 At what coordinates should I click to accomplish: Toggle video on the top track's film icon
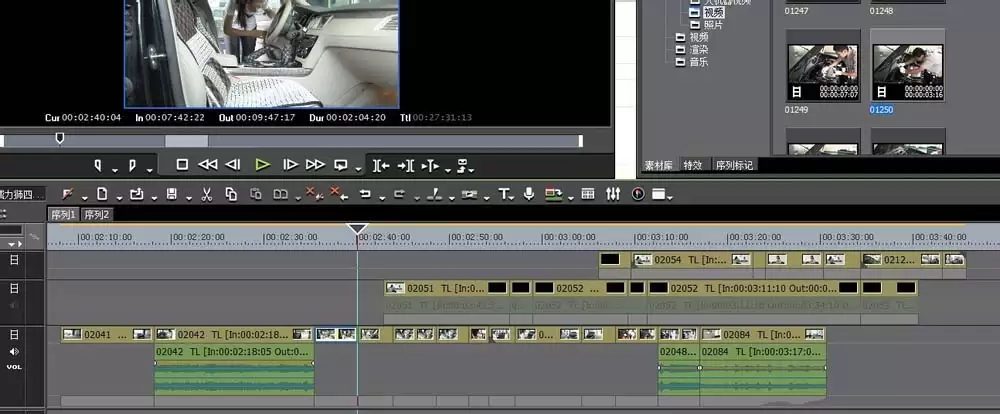[14, 260]
